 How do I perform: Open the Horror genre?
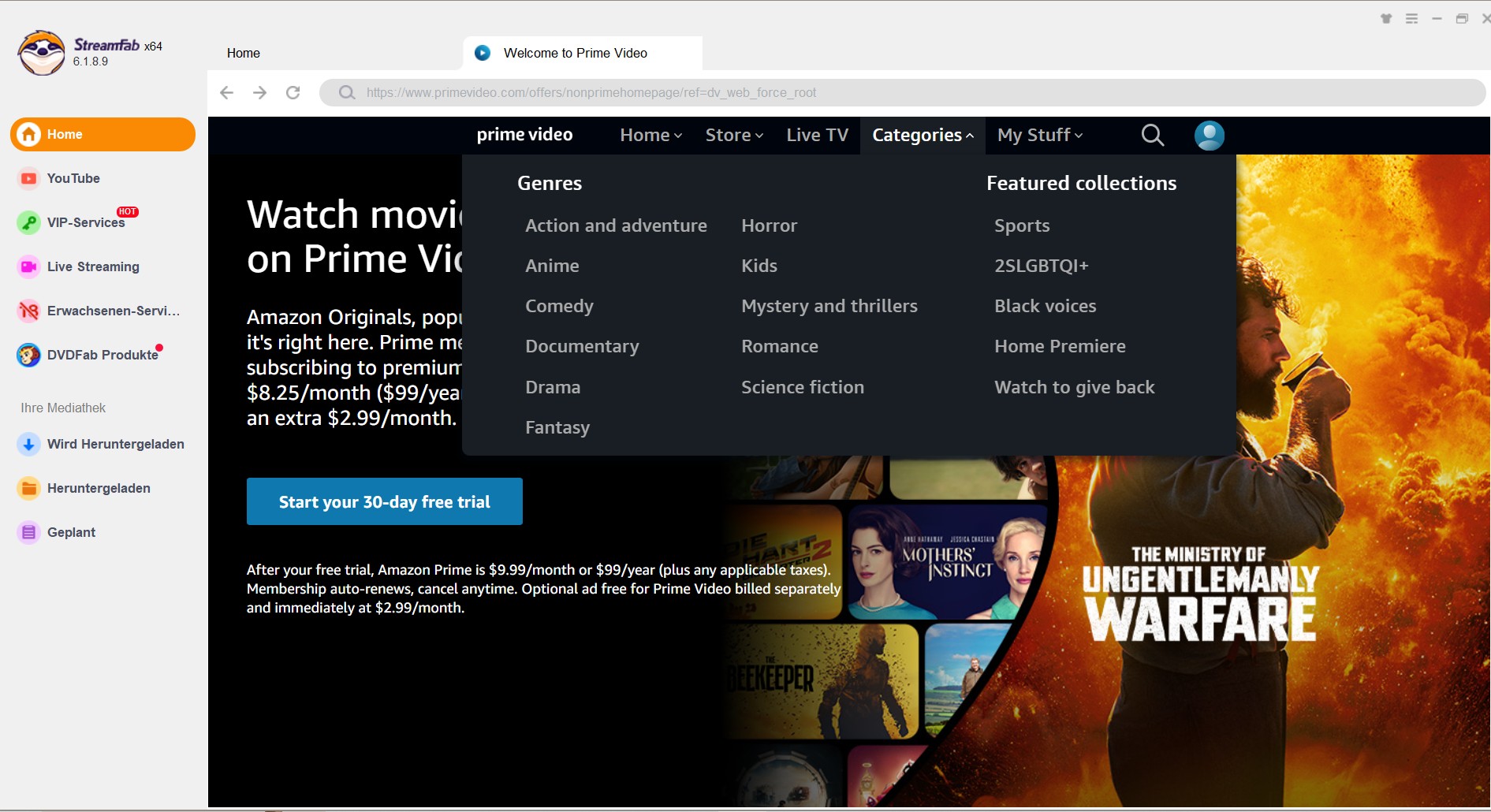tap(769, 225)
